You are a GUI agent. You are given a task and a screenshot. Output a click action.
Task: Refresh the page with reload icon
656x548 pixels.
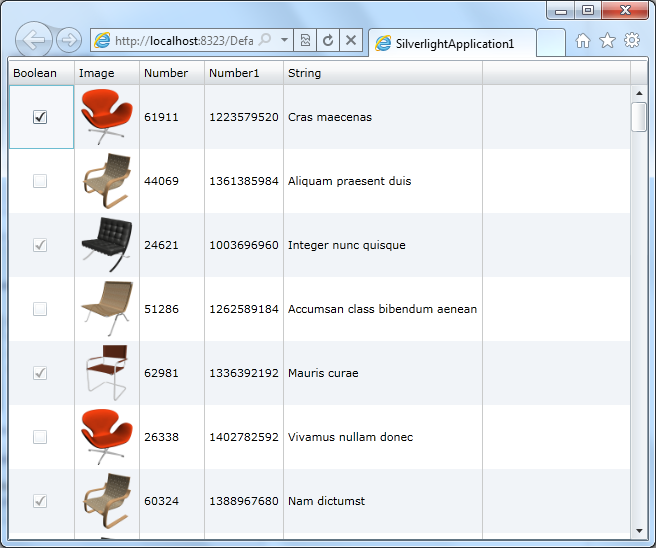point(328,40)
